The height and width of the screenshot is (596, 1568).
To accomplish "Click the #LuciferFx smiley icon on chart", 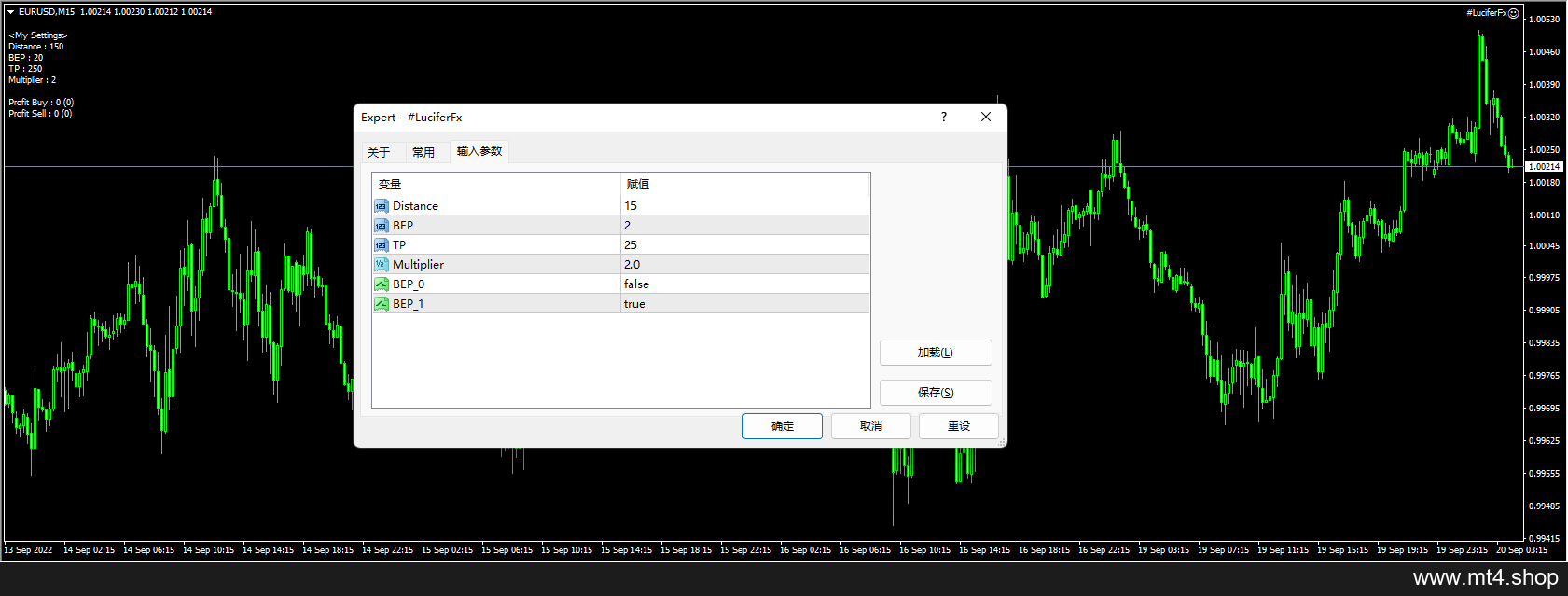I will (1513, 13).
